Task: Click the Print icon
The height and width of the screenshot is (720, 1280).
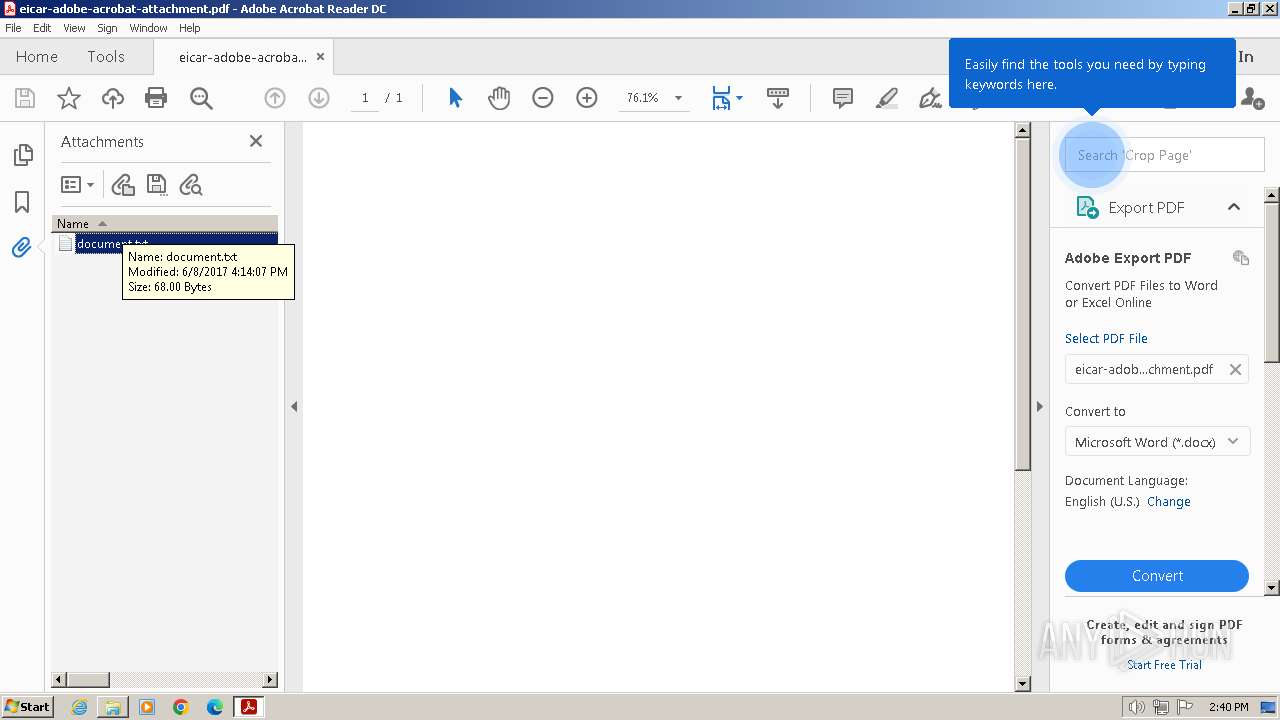Action: (156, 98)
